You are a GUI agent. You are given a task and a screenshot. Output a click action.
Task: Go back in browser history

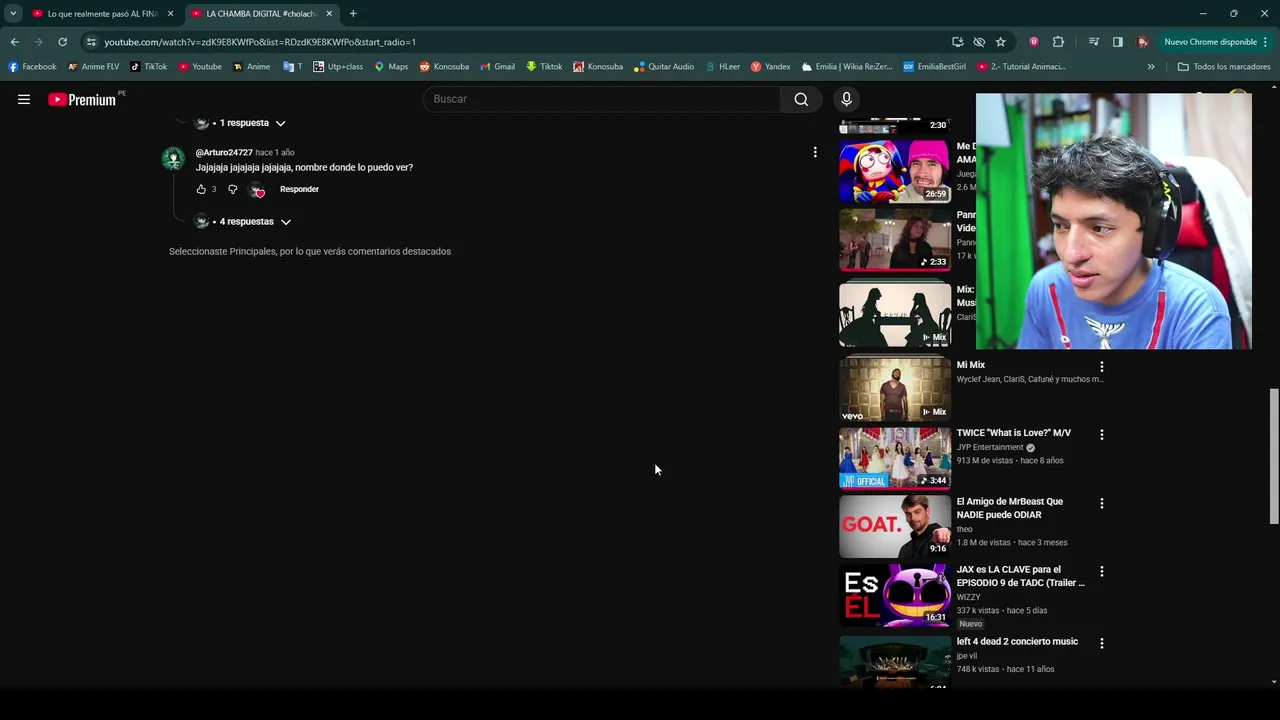pyautogui.click(x=14, y=42)
